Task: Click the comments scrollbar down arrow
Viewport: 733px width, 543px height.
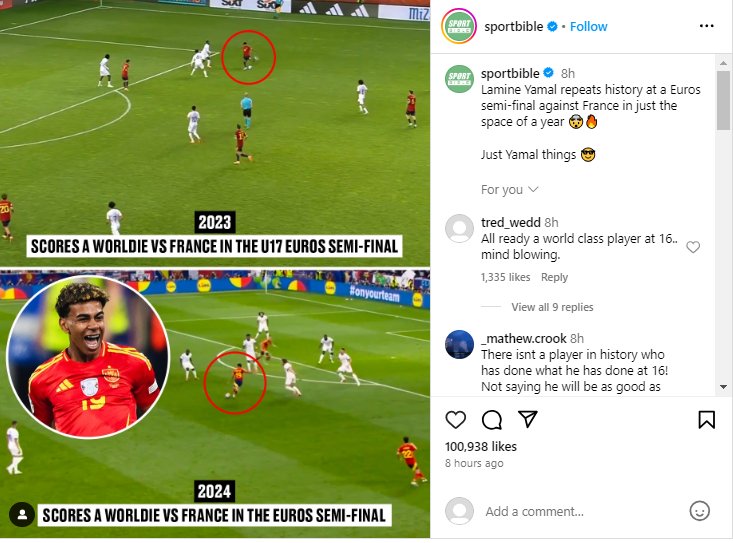Action: point(723,387)
